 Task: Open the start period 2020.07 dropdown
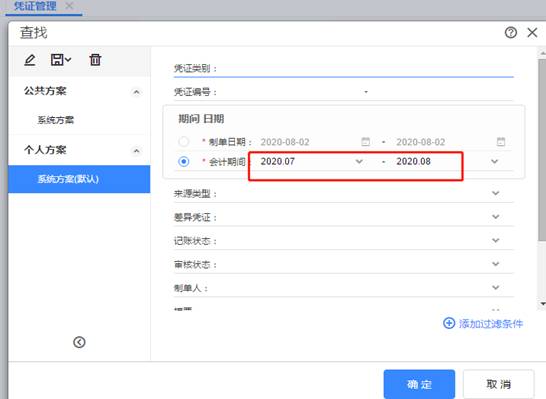coord(359,162)
